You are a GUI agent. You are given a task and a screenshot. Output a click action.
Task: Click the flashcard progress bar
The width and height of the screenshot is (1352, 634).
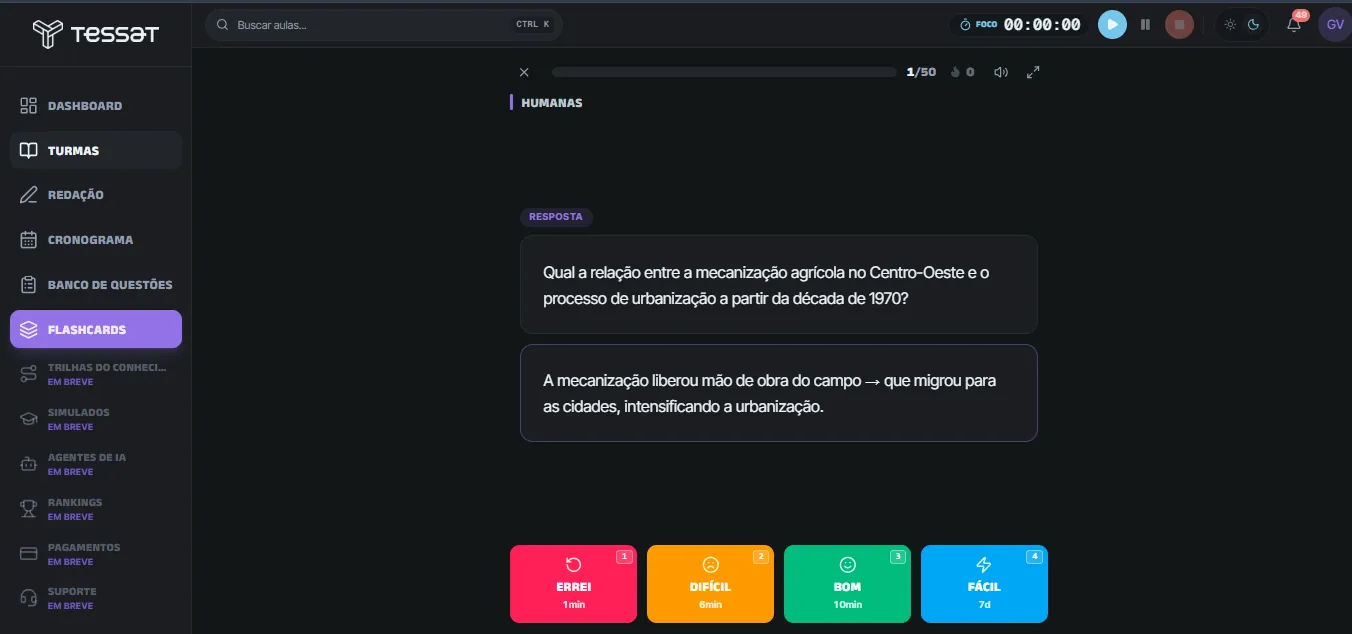pyautogui.click(x=724, y=72)
